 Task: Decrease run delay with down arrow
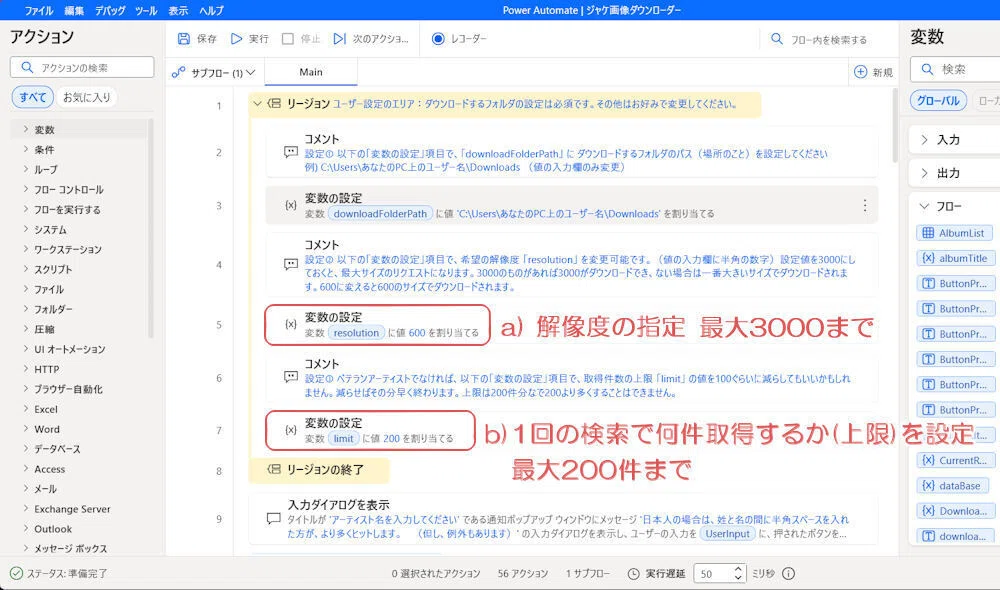(738, 578)
